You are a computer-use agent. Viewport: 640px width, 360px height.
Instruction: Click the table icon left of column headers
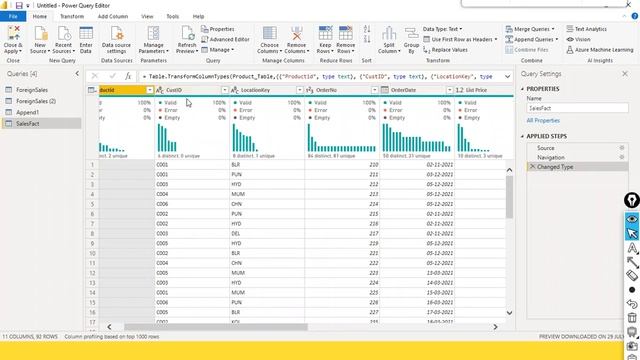click(92, 90)
